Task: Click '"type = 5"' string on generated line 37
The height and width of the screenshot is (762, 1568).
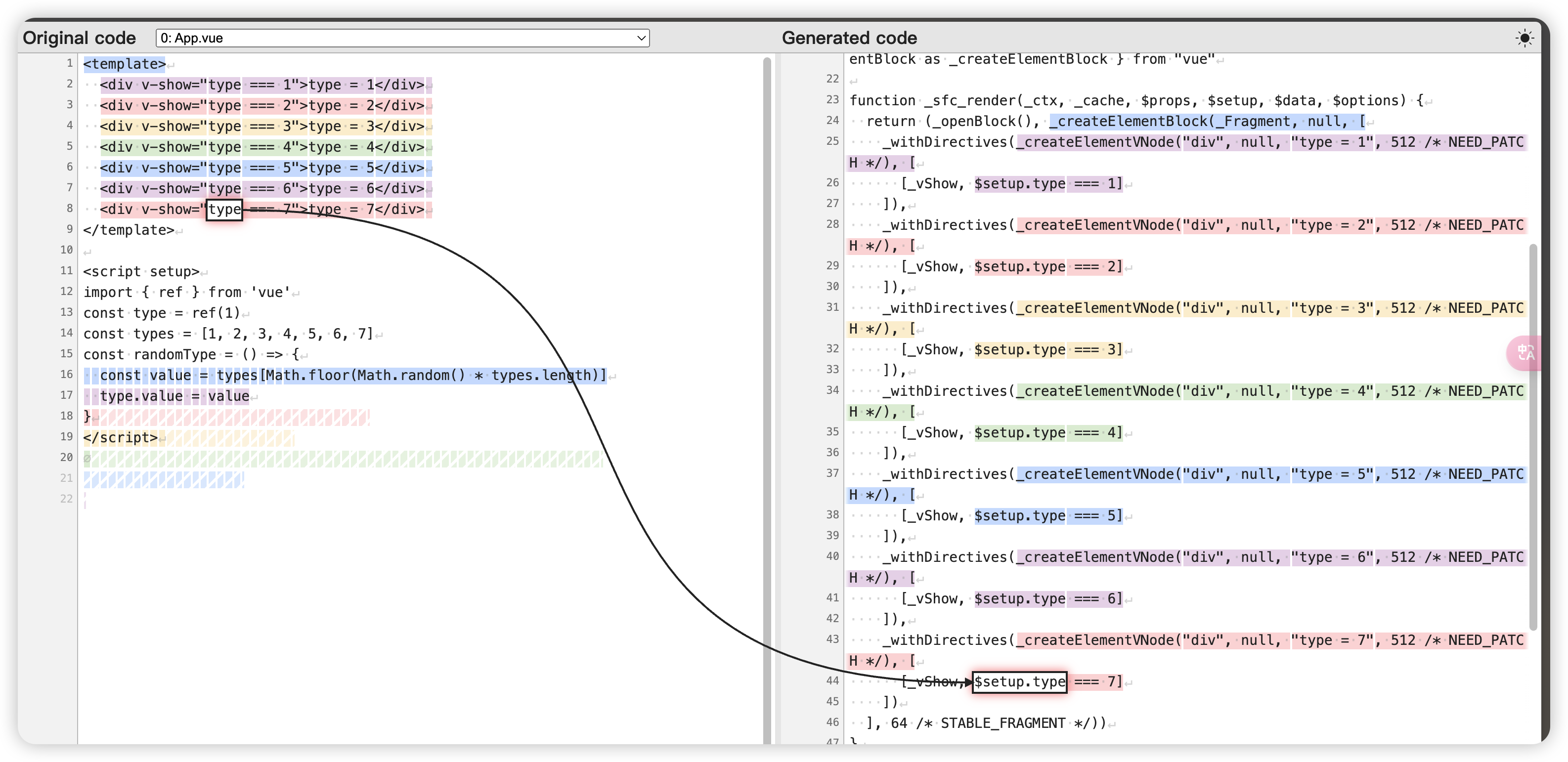Action: [x=1332, y=474]
